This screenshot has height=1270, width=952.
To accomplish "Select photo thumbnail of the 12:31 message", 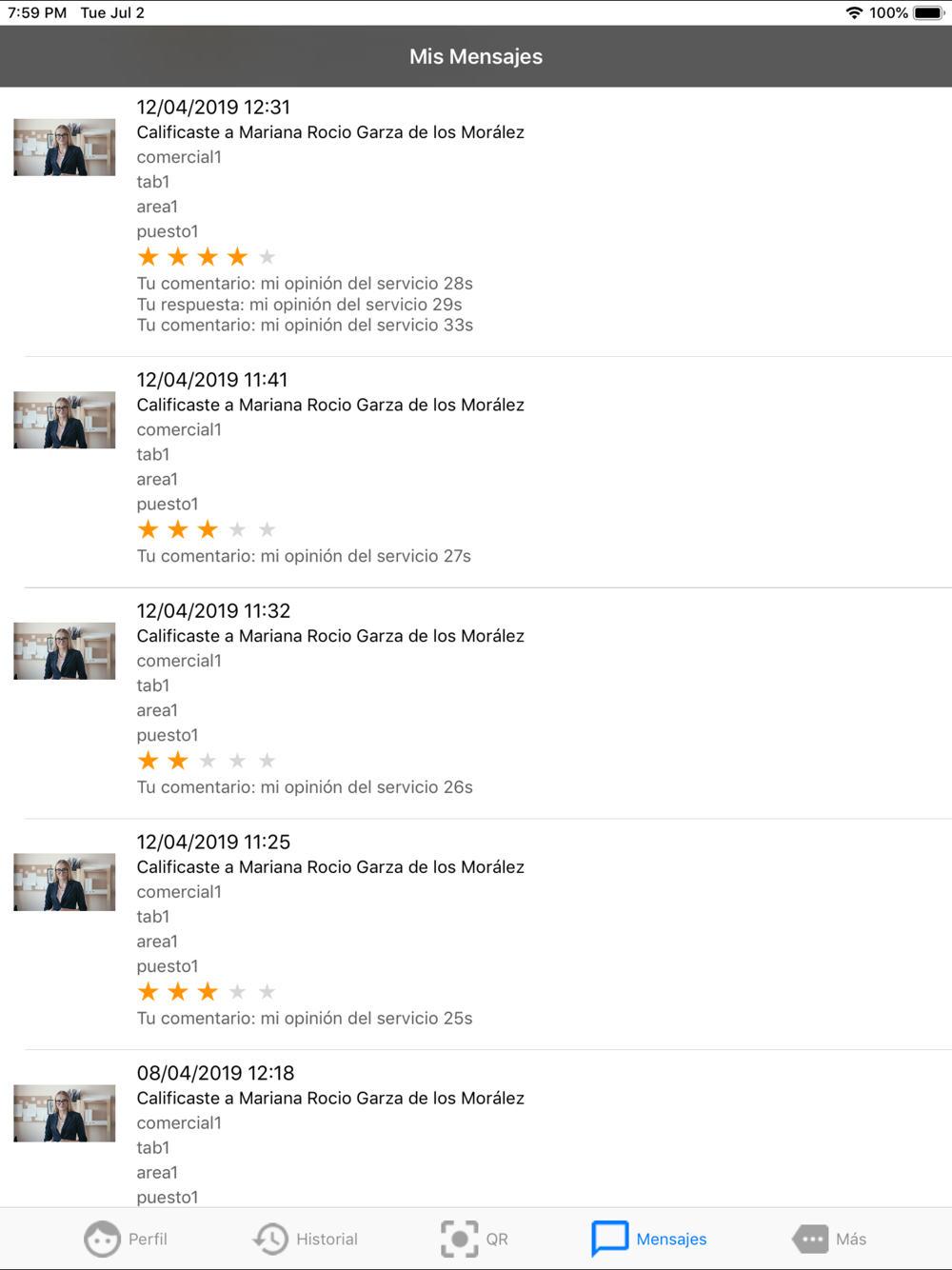I will point(64,148).
